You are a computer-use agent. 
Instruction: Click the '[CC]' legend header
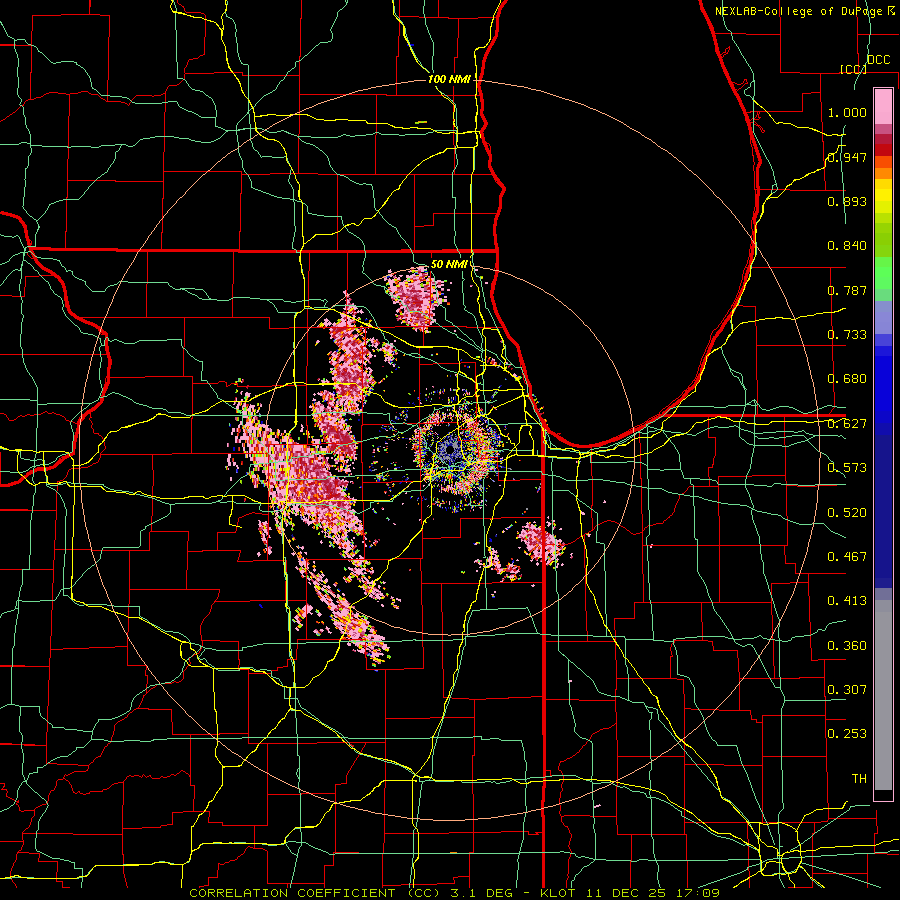[x=853, y=69]
